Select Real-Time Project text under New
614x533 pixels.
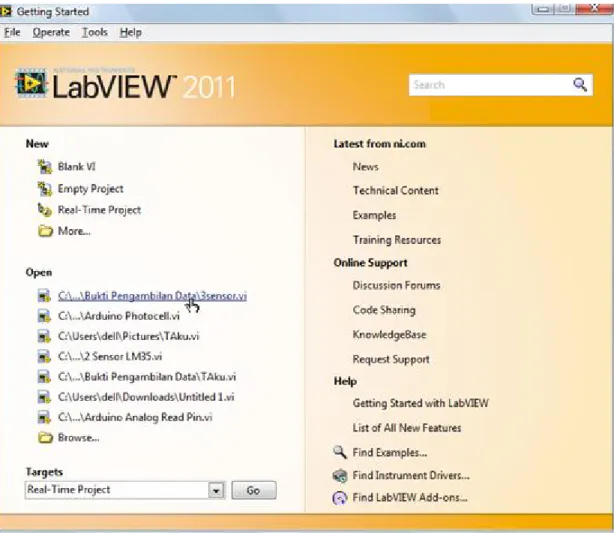[x=99, y=210]
